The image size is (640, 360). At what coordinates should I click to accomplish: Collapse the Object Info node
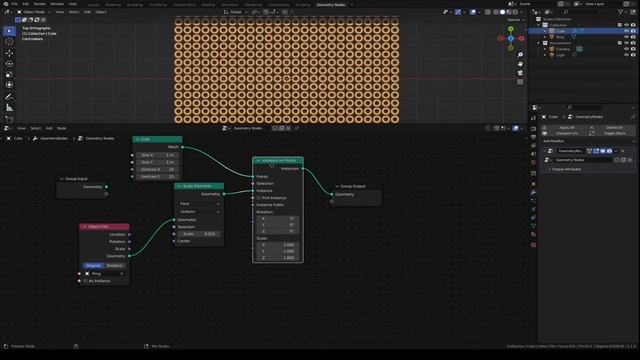point(85,227)
